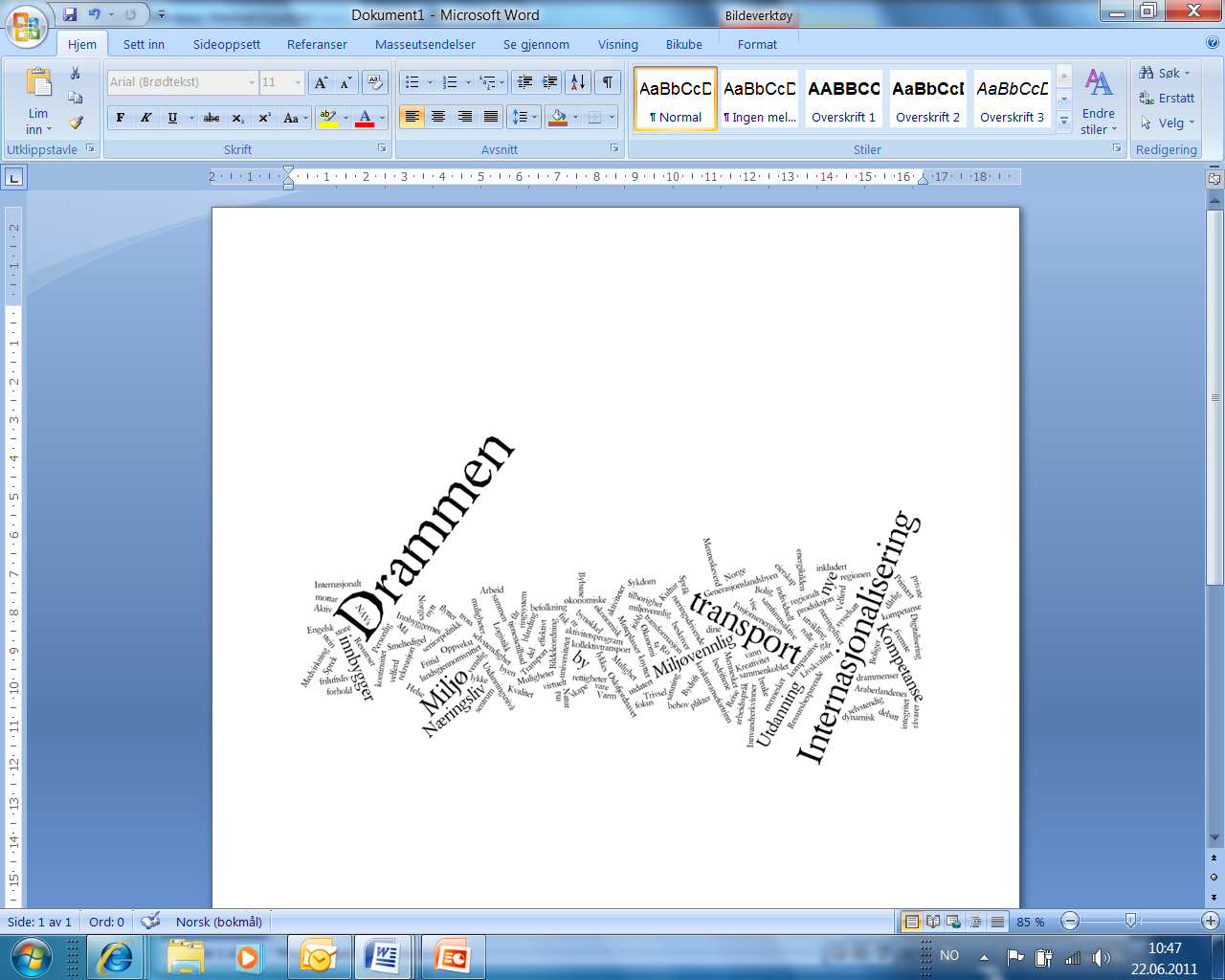
Task: Select the Format Painter brush icon
Action: point(76,122)
